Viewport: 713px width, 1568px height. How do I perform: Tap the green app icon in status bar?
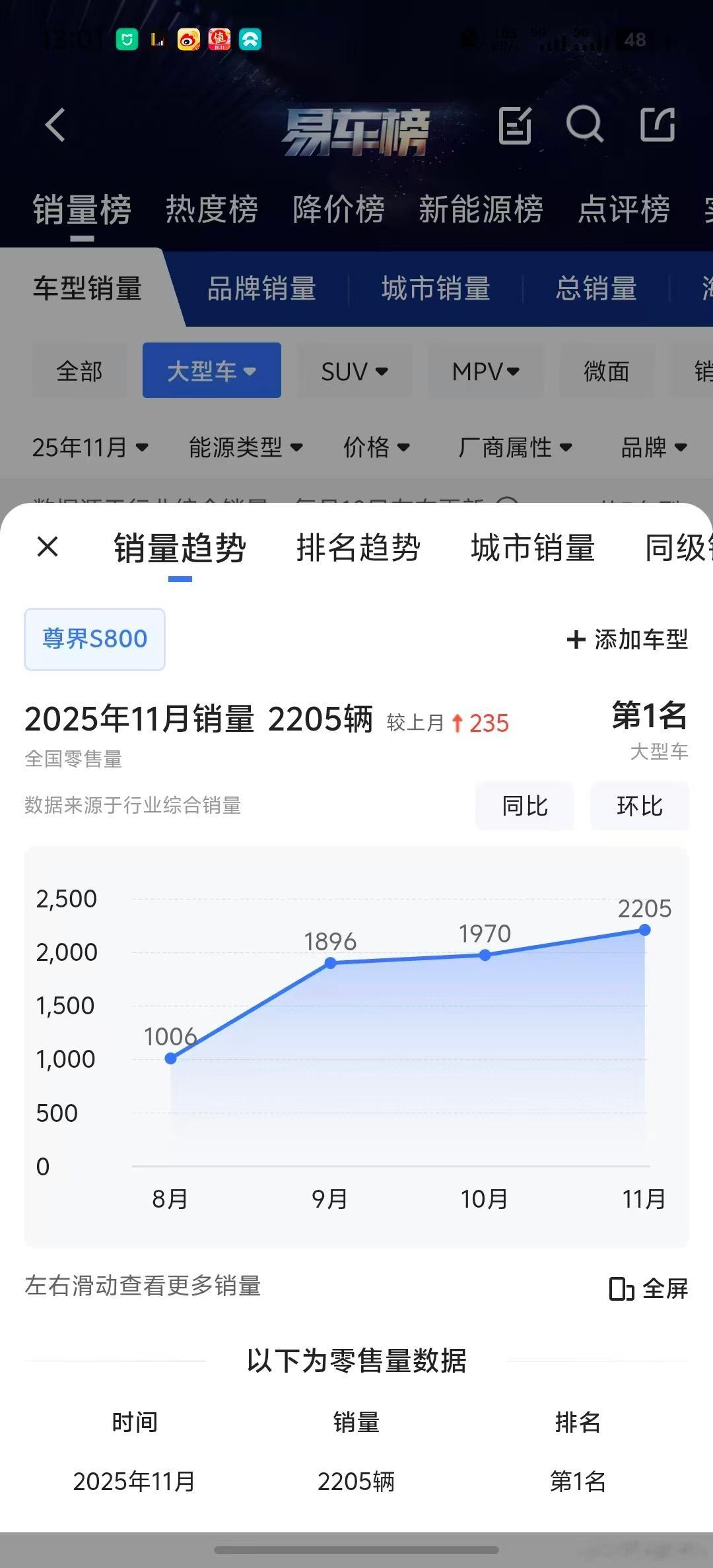127,40
